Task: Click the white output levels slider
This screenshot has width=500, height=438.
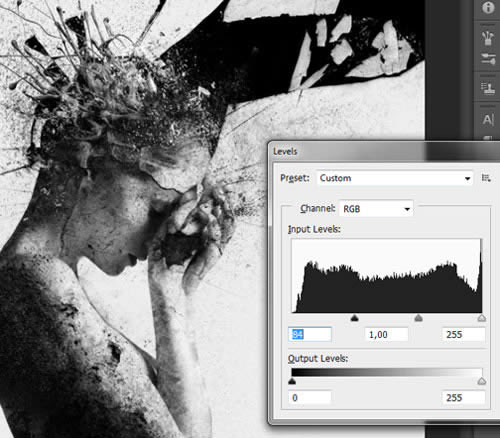Action: [482, 381]
